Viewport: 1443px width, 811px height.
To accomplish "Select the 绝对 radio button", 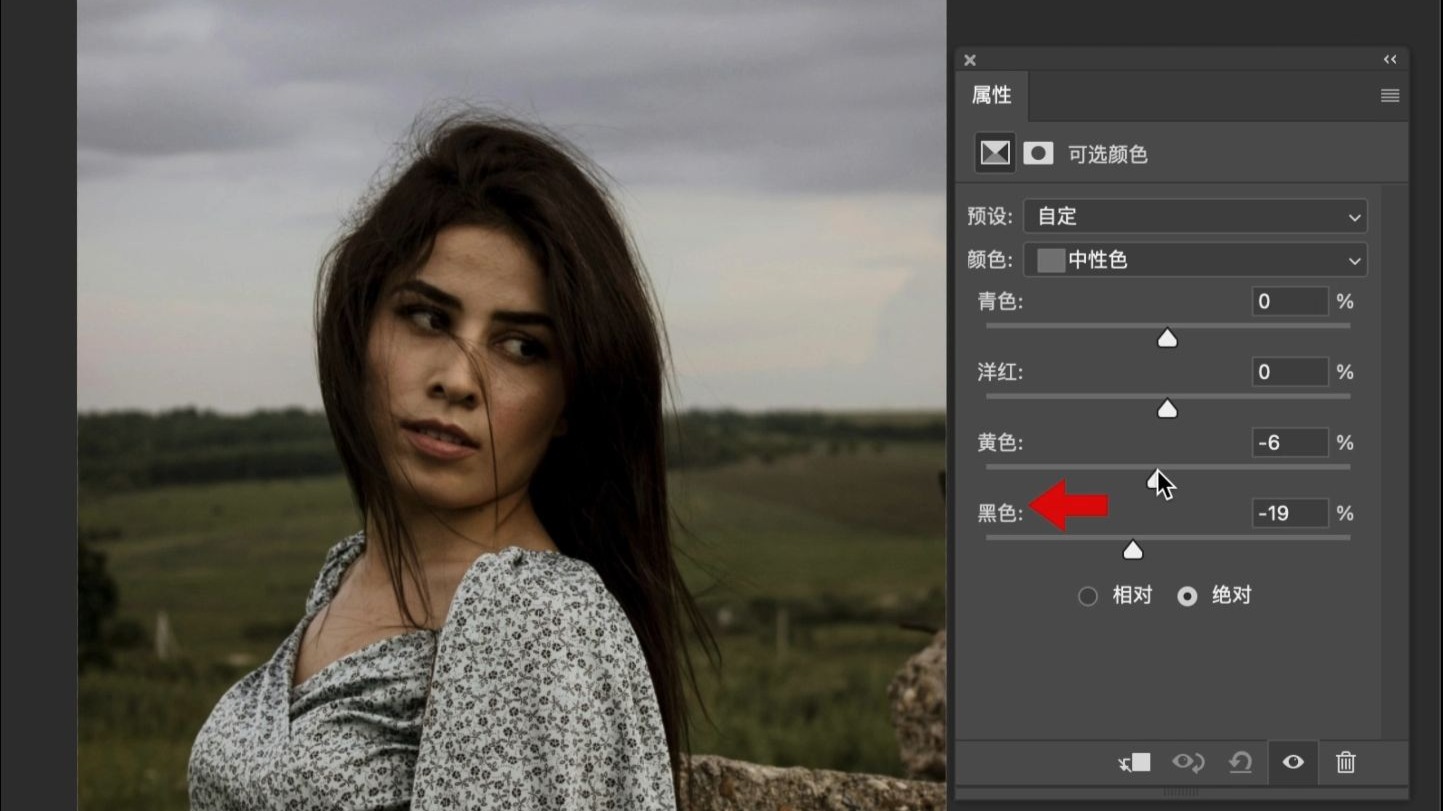I will tap(1187, 596).
